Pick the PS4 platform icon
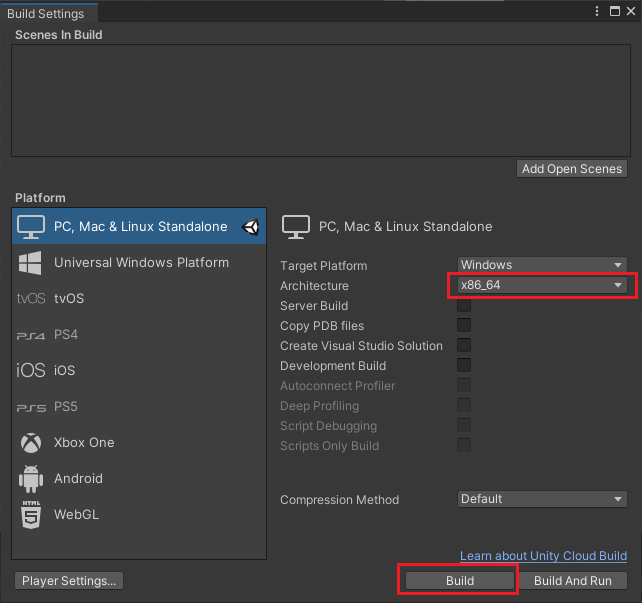The image size is (642, 603). pyautogui.click(x=31, y=335)
